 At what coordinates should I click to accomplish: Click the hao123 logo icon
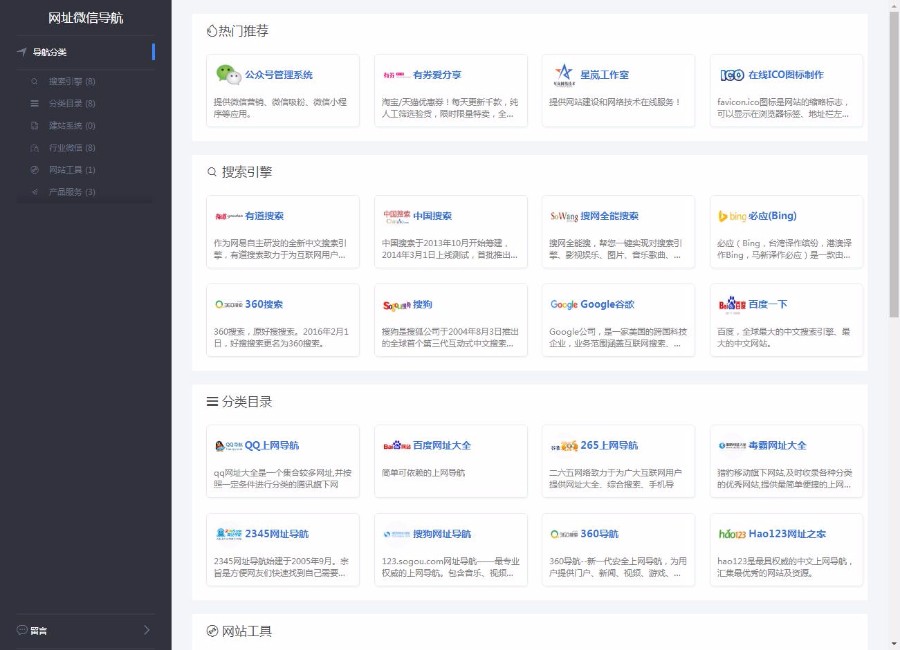pyautogui.click(x=732, y=534)
